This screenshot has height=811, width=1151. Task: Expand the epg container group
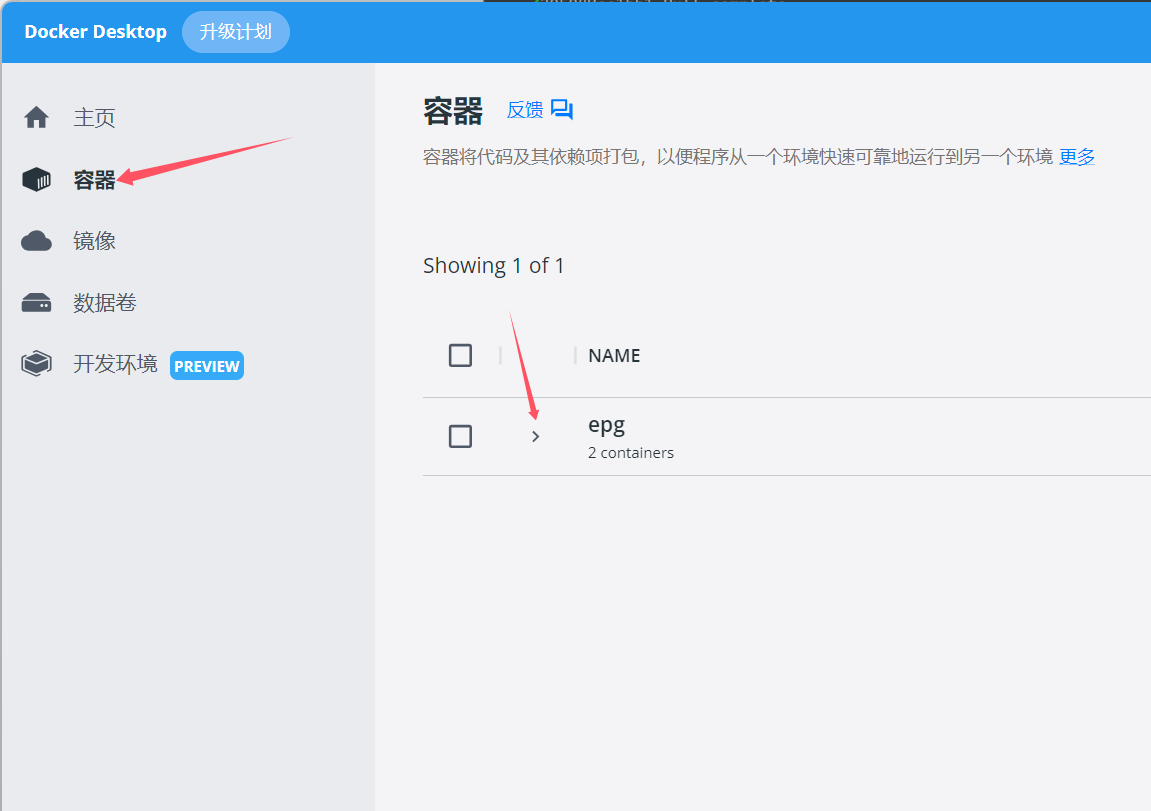click(x=535, y=437)
